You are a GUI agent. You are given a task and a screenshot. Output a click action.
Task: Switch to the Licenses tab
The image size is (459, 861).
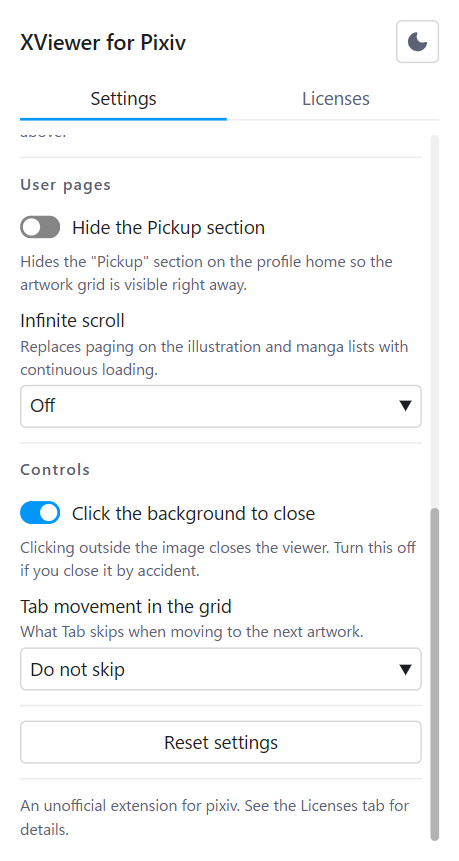point(335,99)
